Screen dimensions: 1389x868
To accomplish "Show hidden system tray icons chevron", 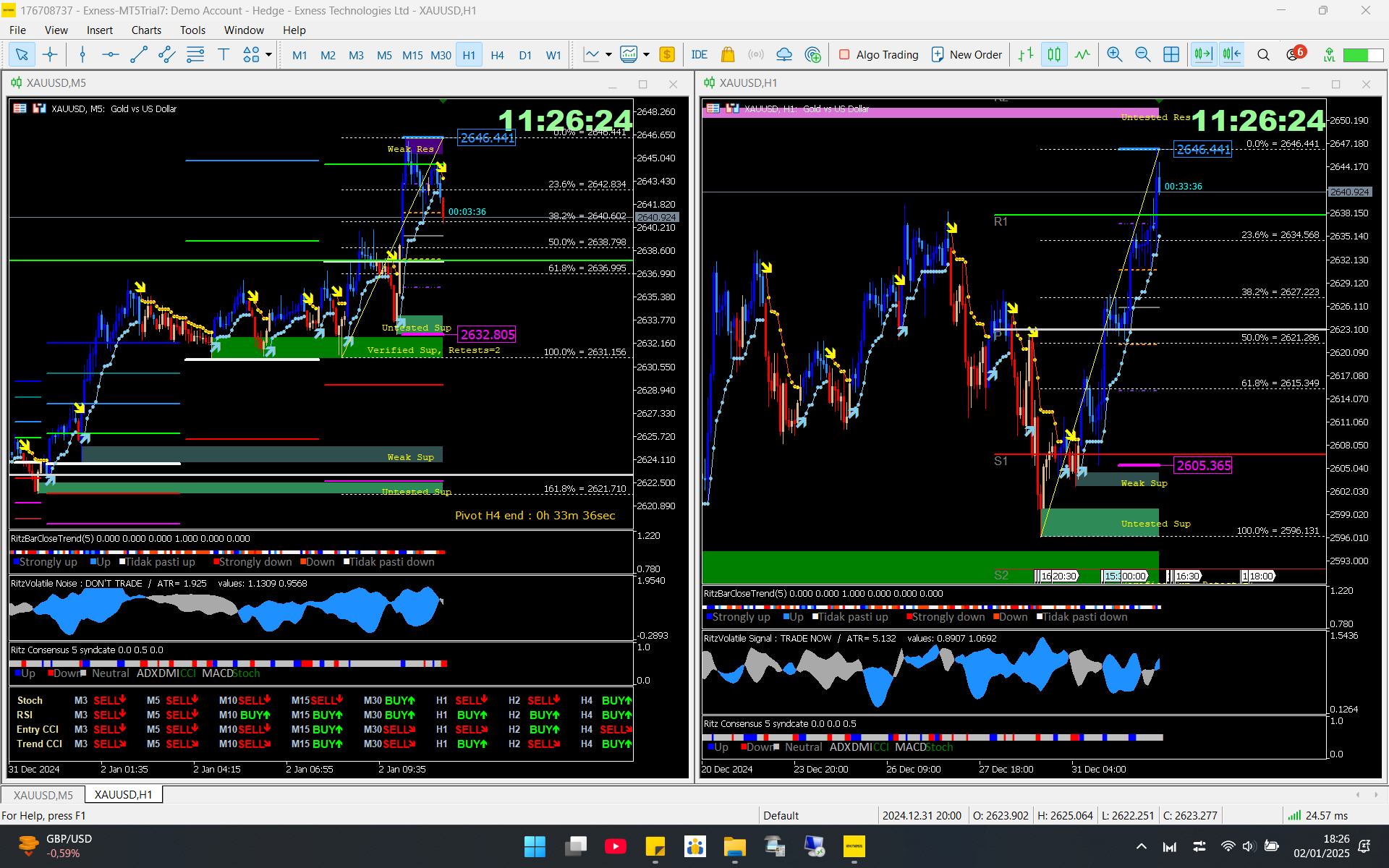I will (1141, 846).
